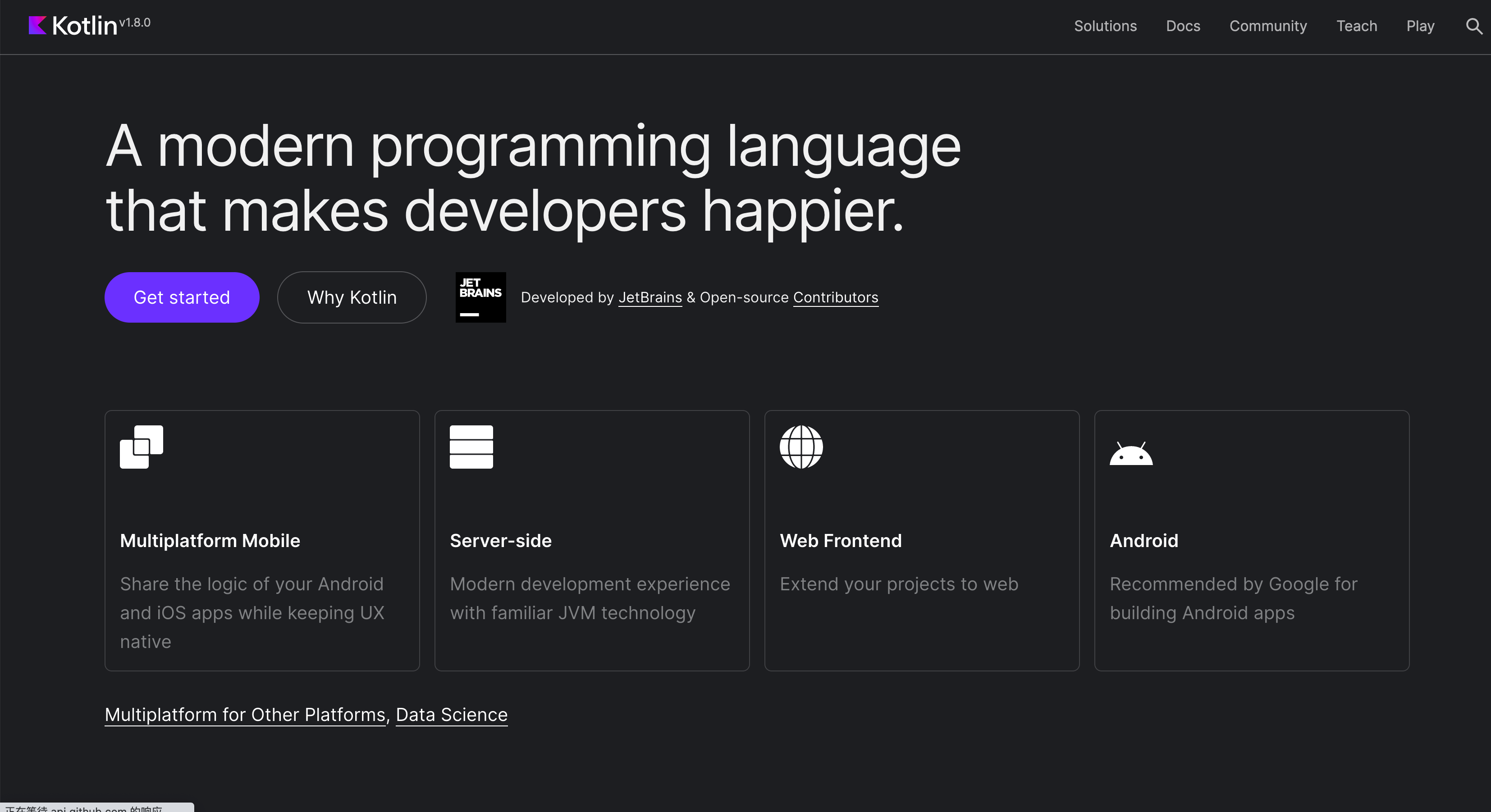Viewport: 1491px width, 812px height.
Task: Open the Solutions menu
Action: pyautogui.click(x=1105, y=26)
